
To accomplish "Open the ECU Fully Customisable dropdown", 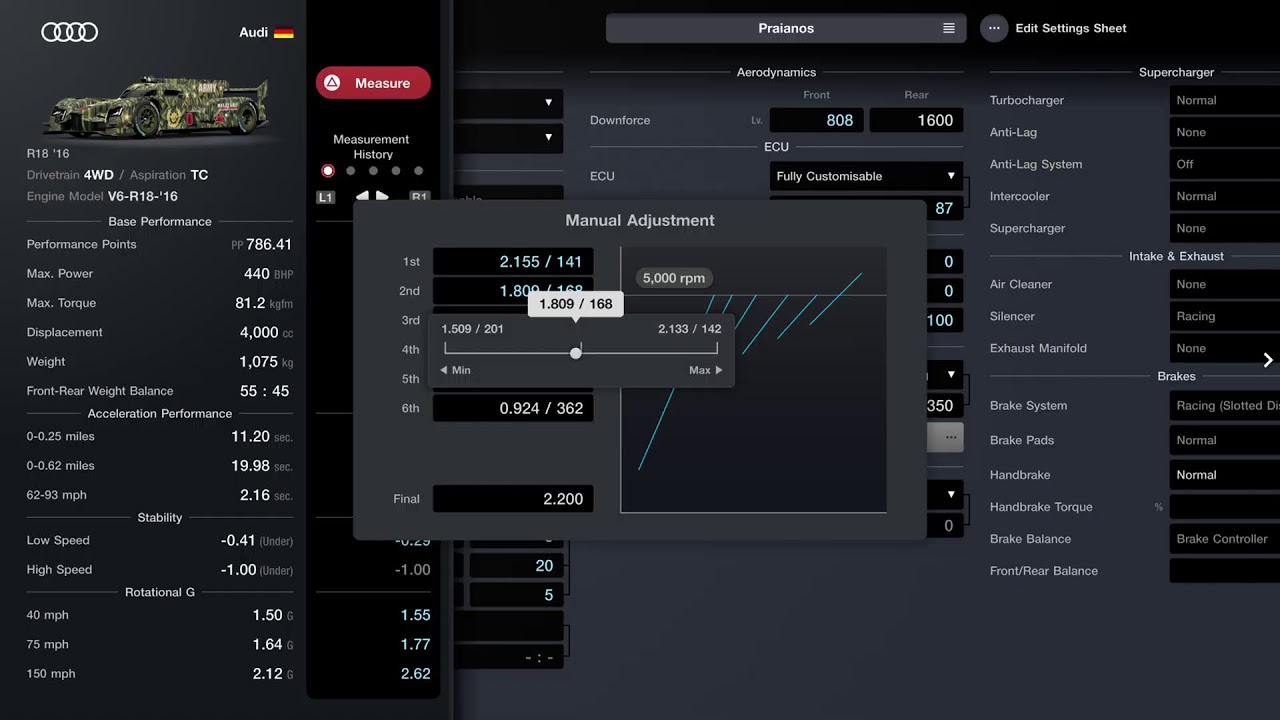I will coord(866,176).
